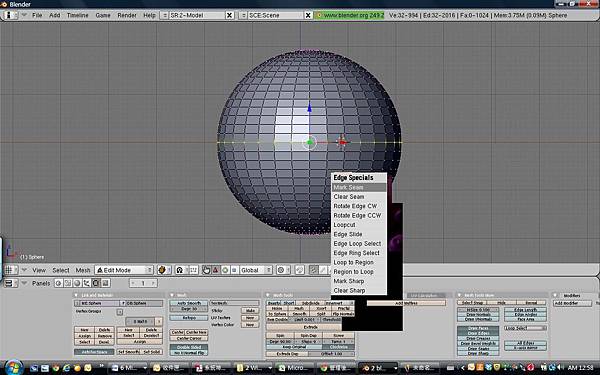Choose Clear Seam in Edge Specials
Image resolution: width=600 pixels, height=375 pixels.
pos(359,197)
